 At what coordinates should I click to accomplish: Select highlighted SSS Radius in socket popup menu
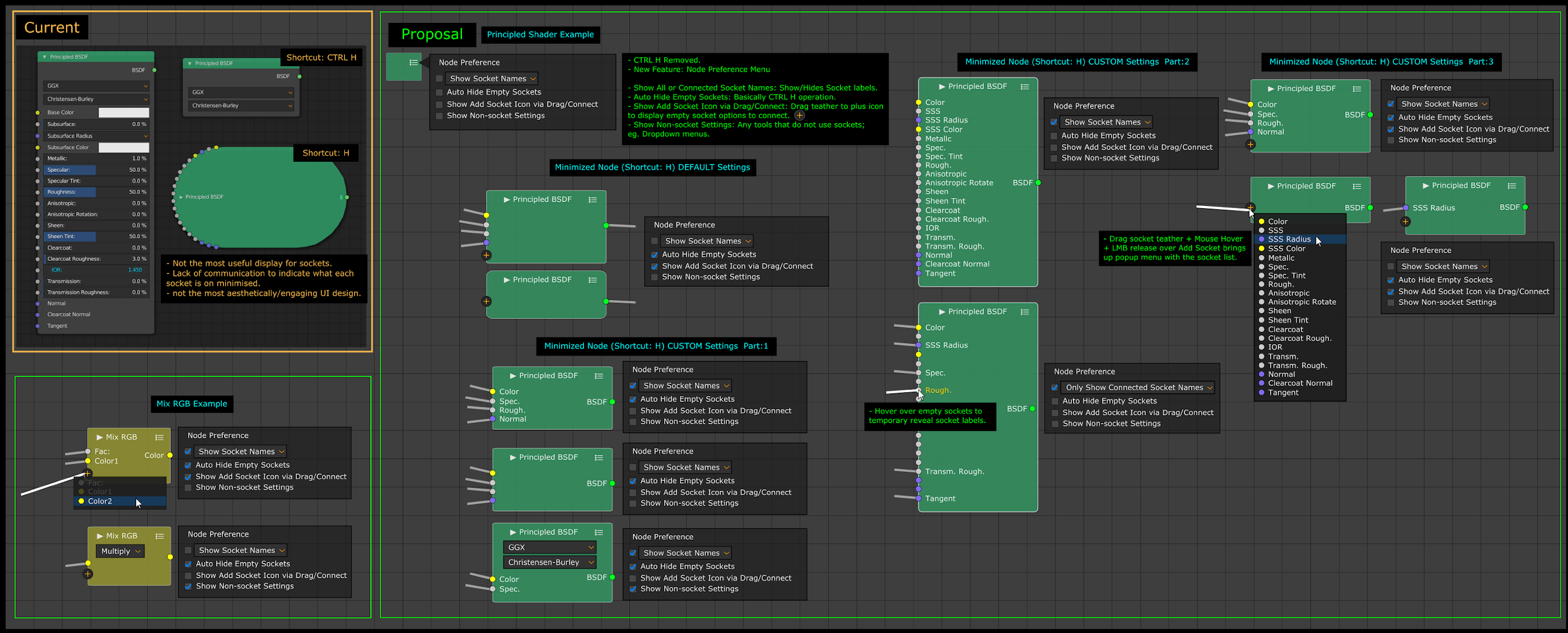point(1300,240)
